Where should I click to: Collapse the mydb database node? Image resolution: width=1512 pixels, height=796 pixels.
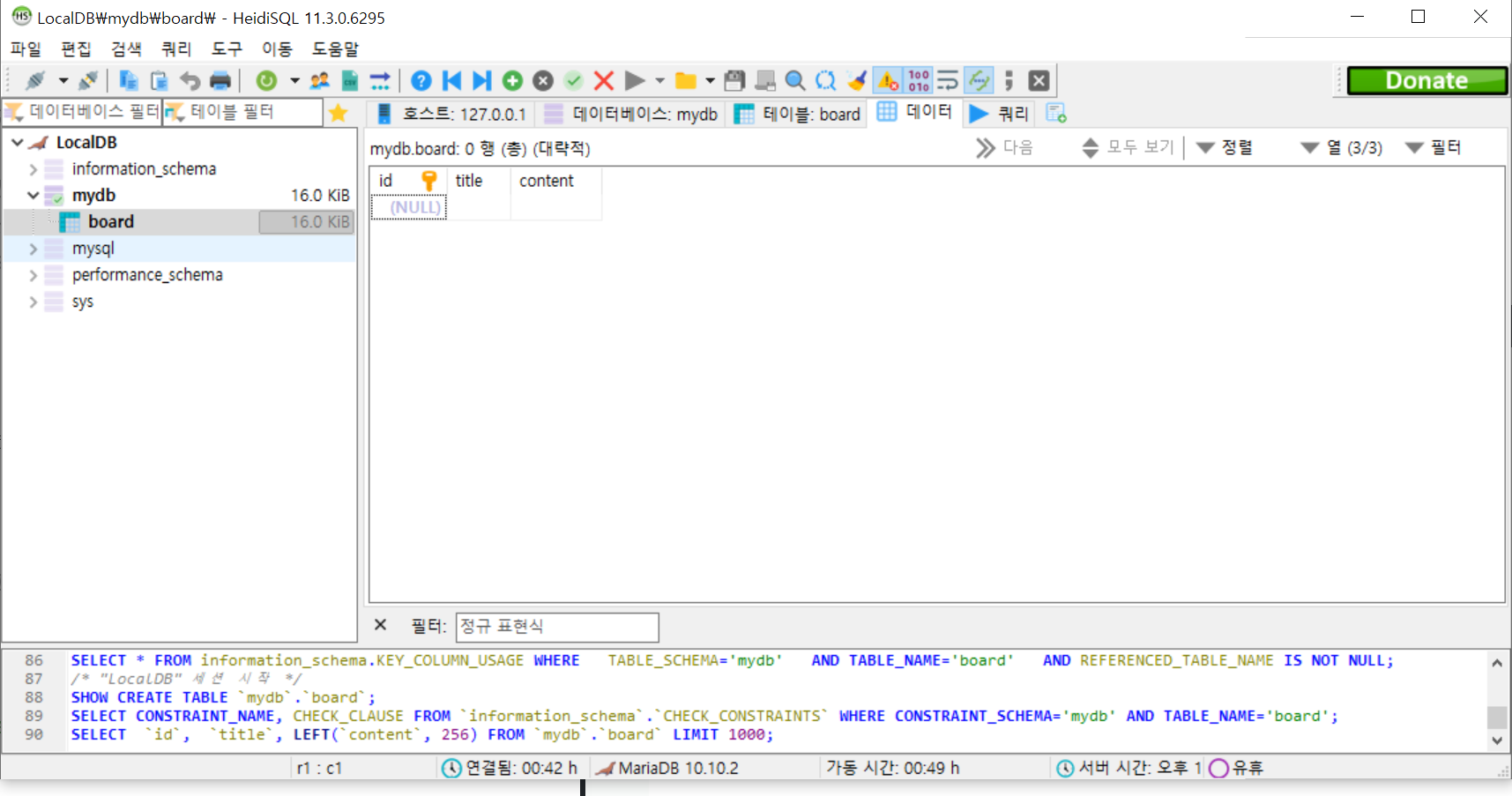(x=33, y=195)
